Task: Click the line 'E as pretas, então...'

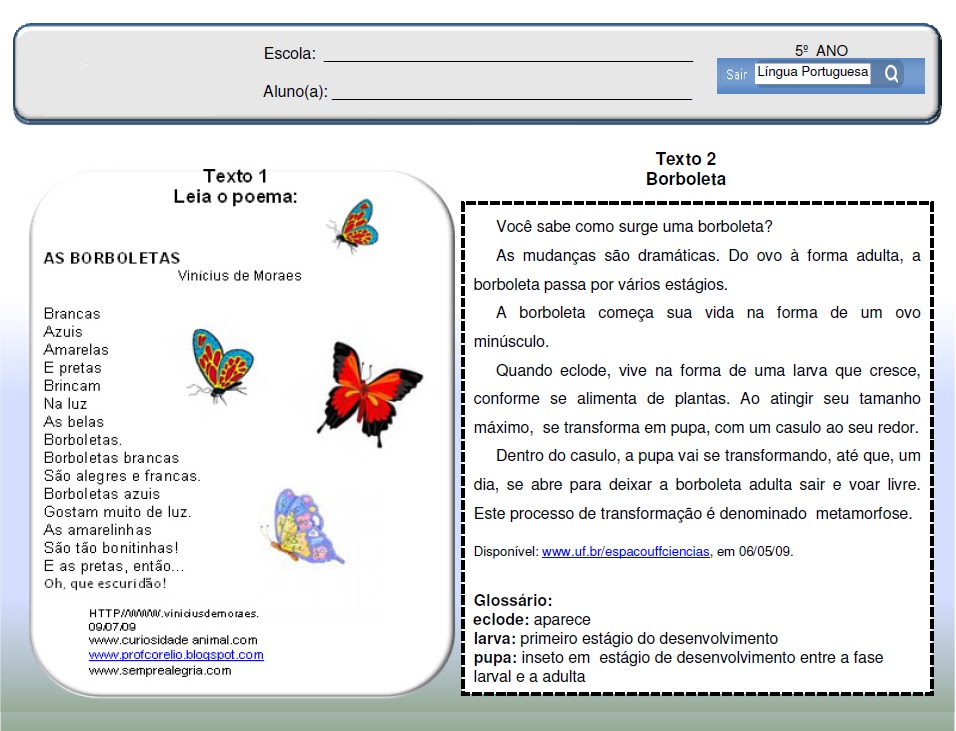Action: pyautogui.click(x=114, y=566)
